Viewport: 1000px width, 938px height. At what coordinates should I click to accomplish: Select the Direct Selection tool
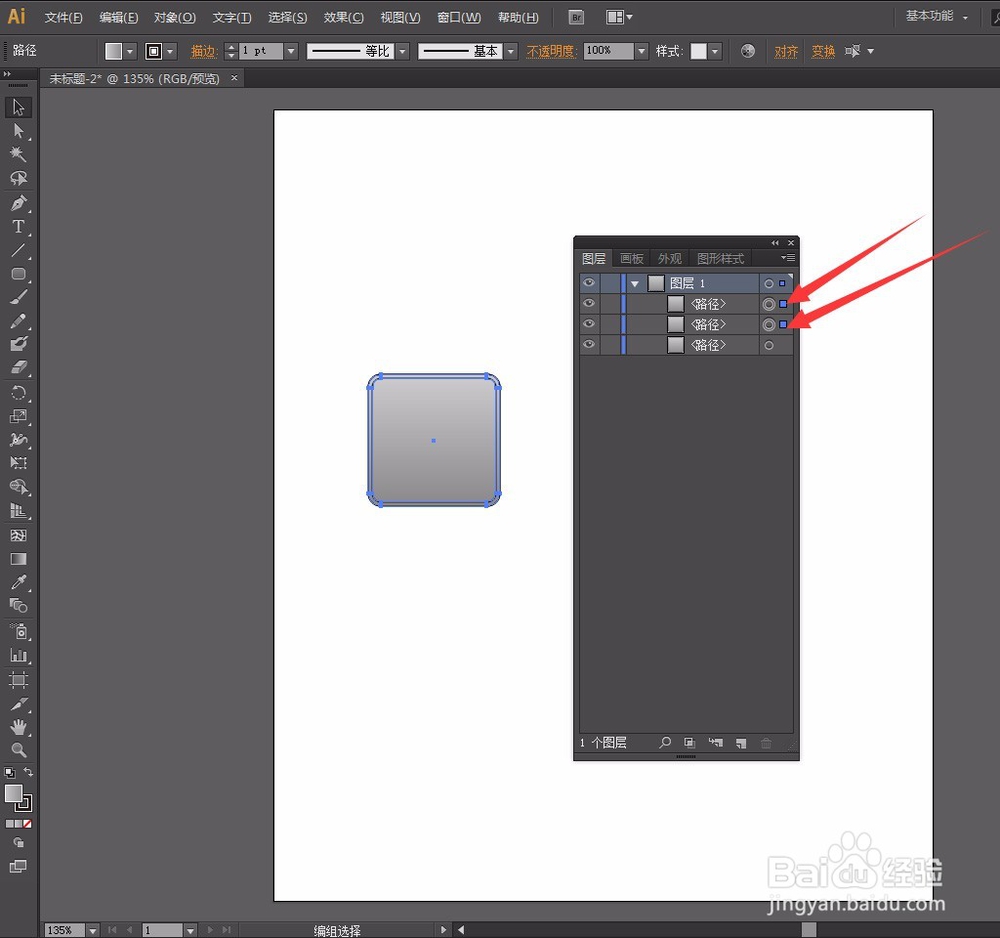(x=18, y=131)
